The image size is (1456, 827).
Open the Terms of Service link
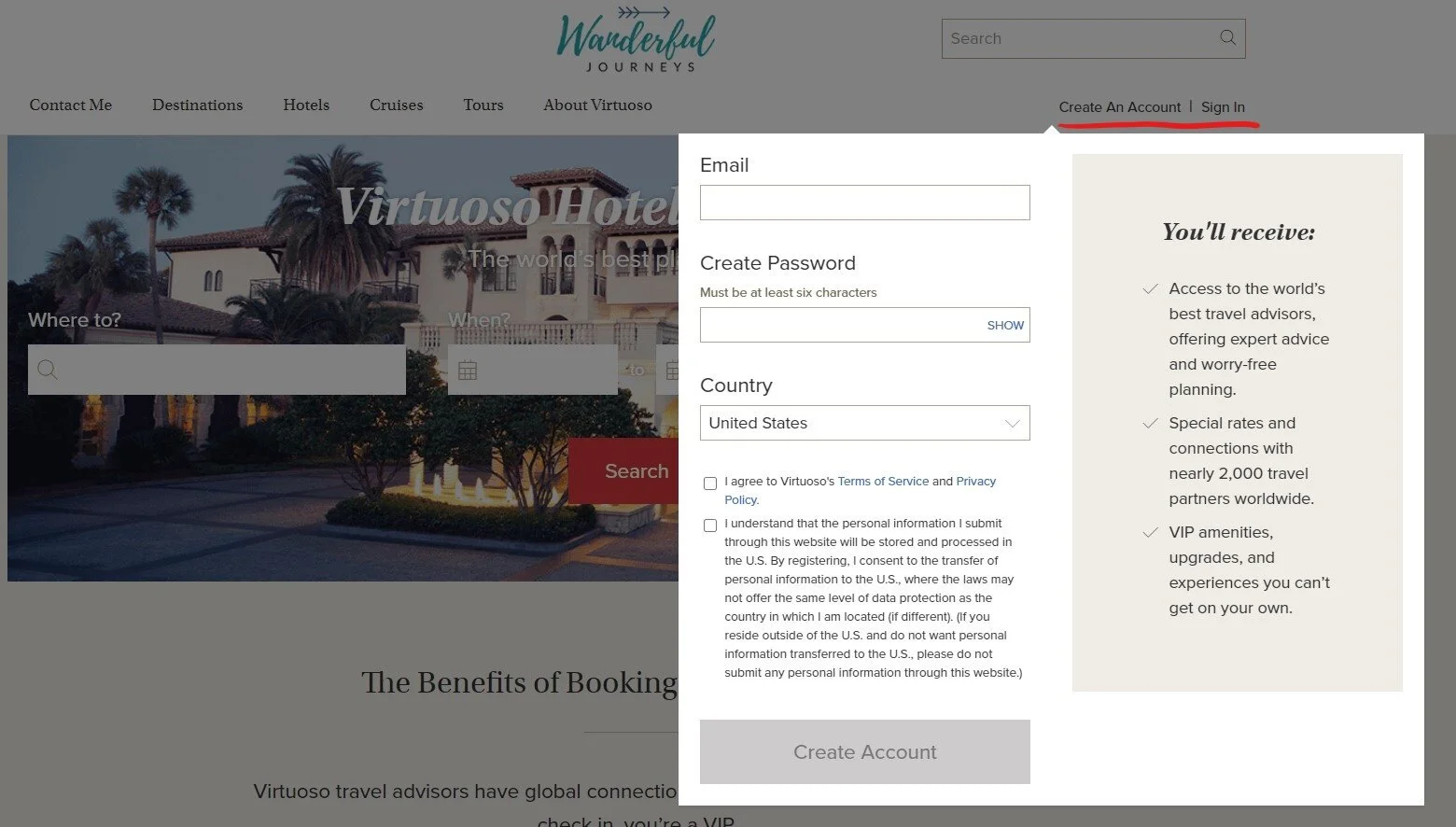pos(883,481)
